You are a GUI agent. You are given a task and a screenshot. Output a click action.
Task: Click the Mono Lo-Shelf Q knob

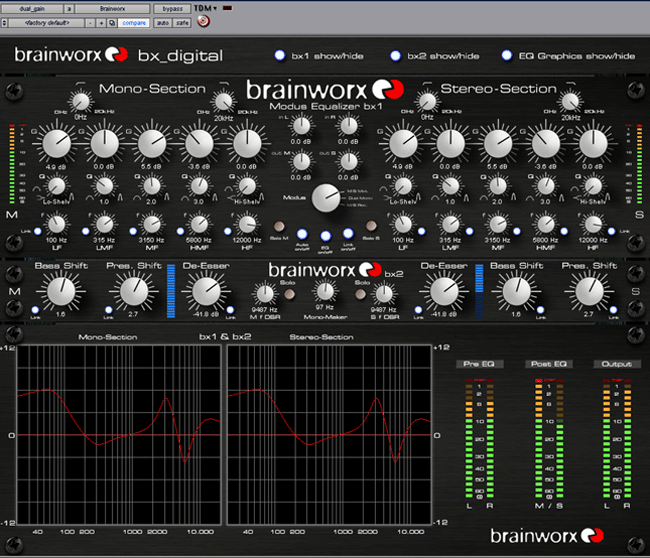click(x=56, y=186)
